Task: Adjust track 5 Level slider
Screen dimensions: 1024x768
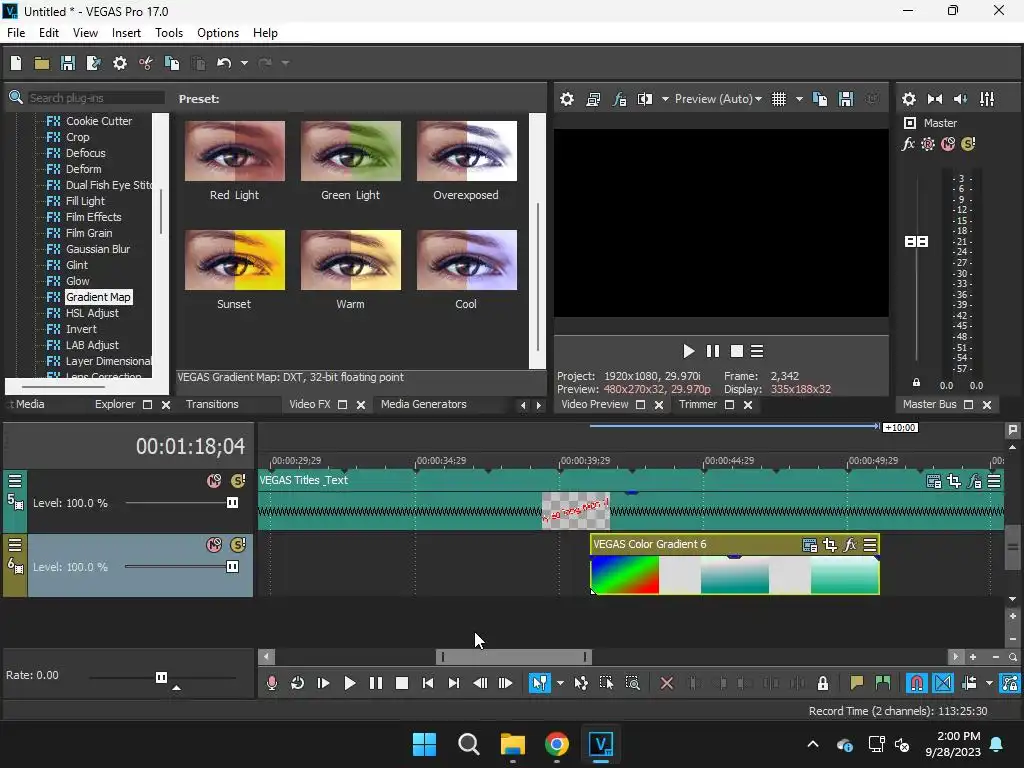Action: coord(232,503)
